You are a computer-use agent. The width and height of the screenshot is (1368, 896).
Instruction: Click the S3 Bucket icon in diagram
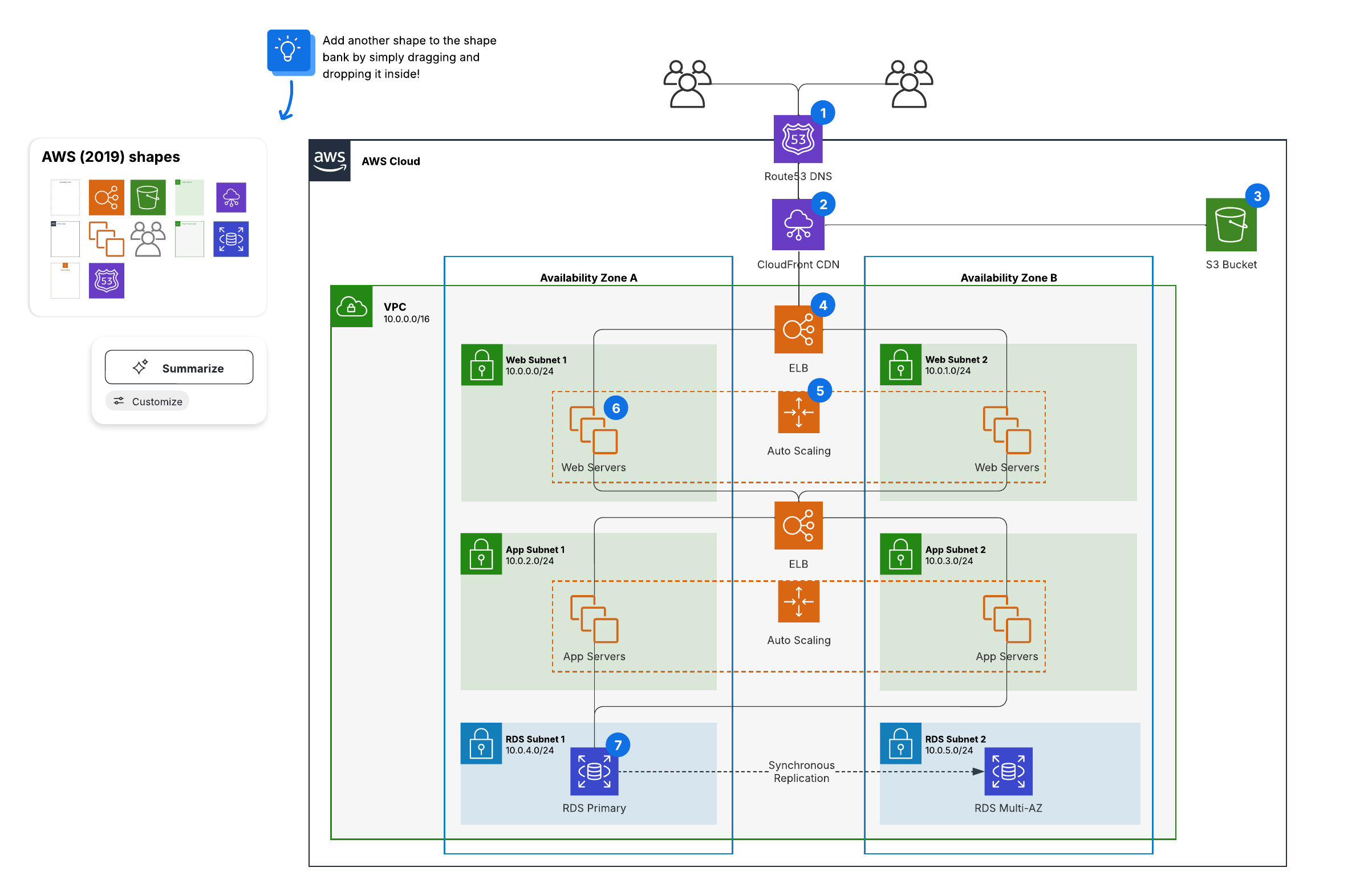click(1232, 225)
